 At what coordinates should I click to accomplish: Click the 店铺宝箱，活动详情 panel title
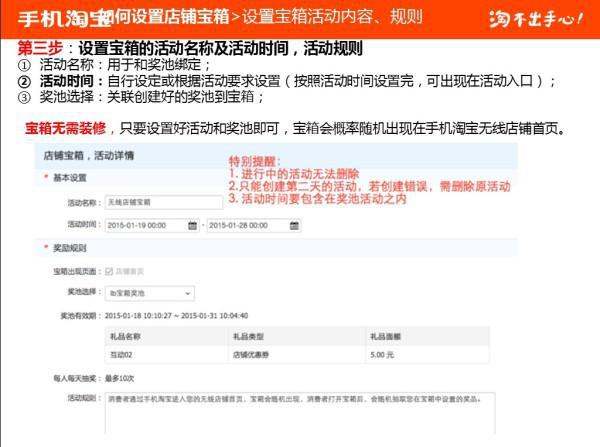[89, 155]
